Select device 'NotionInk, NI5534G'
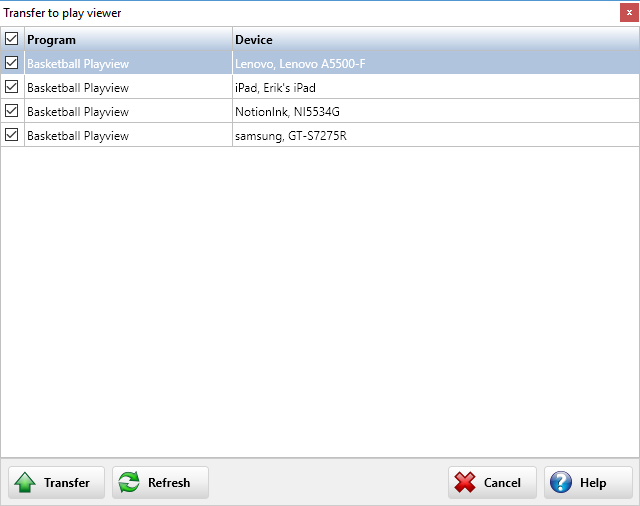 point(287,112)
